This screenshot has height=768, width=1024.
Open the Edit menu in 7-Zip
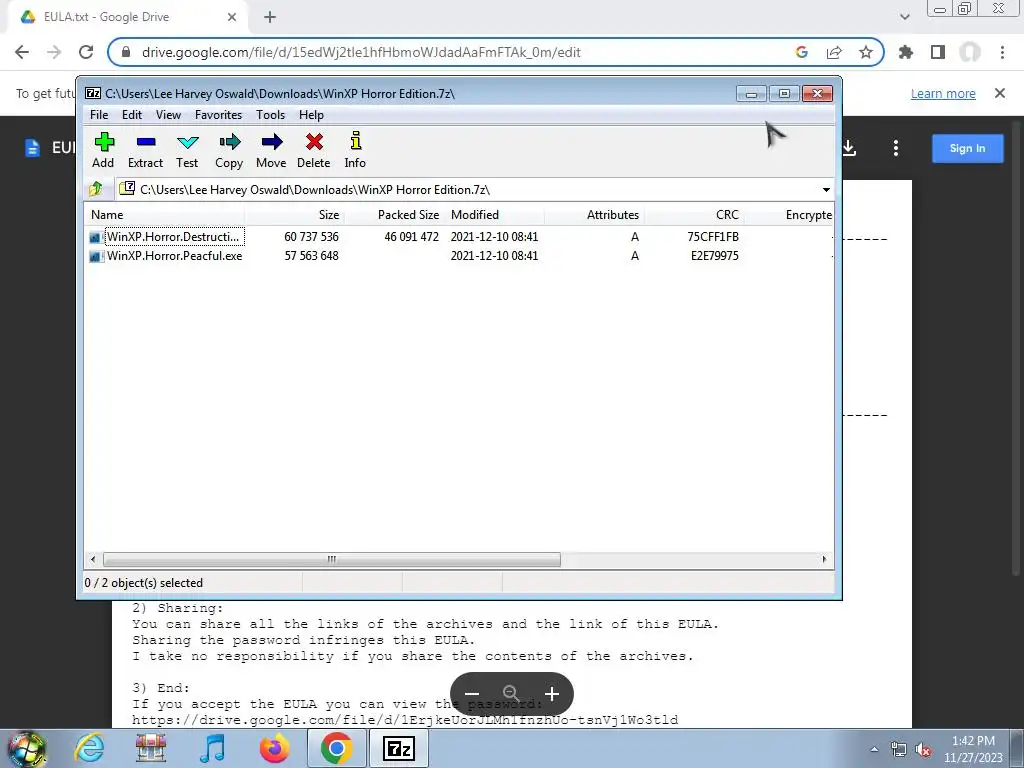tap(132, 115)
